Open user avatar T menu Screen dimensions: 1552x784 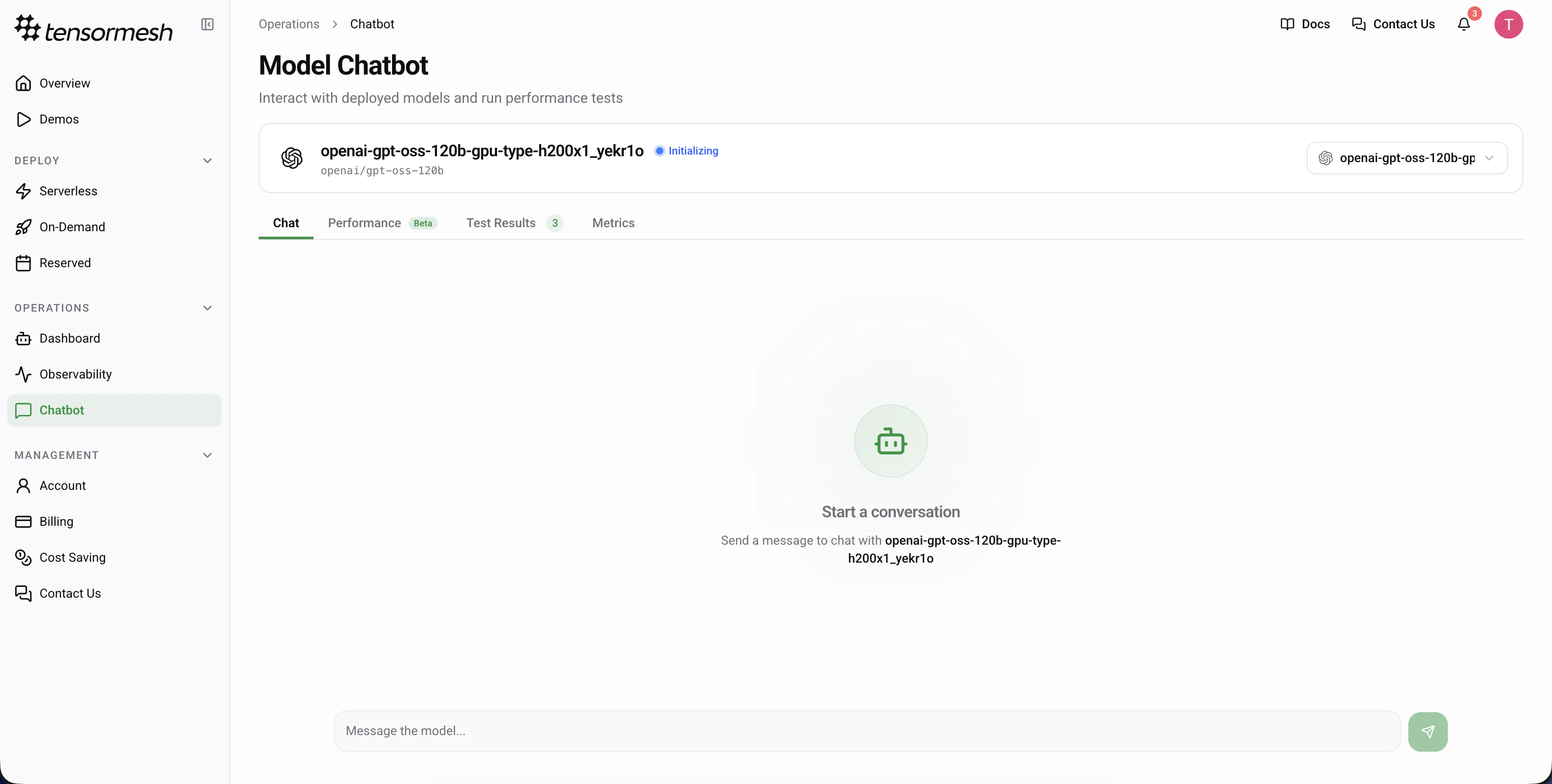click(1508, 24)
